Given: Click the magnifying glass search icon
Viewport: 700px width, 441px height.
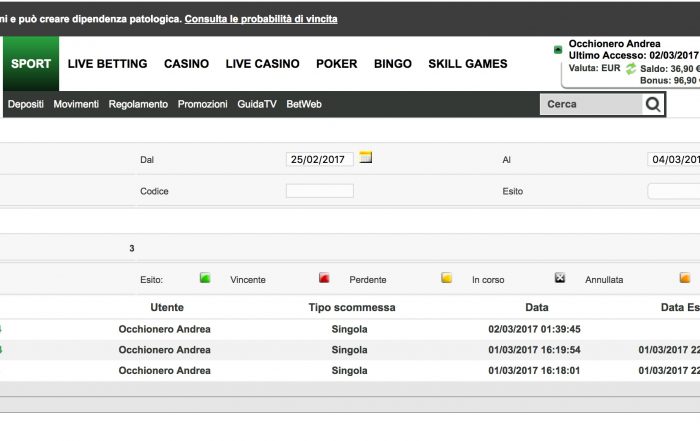Looking at the screenshot, I should coord(653,104).
